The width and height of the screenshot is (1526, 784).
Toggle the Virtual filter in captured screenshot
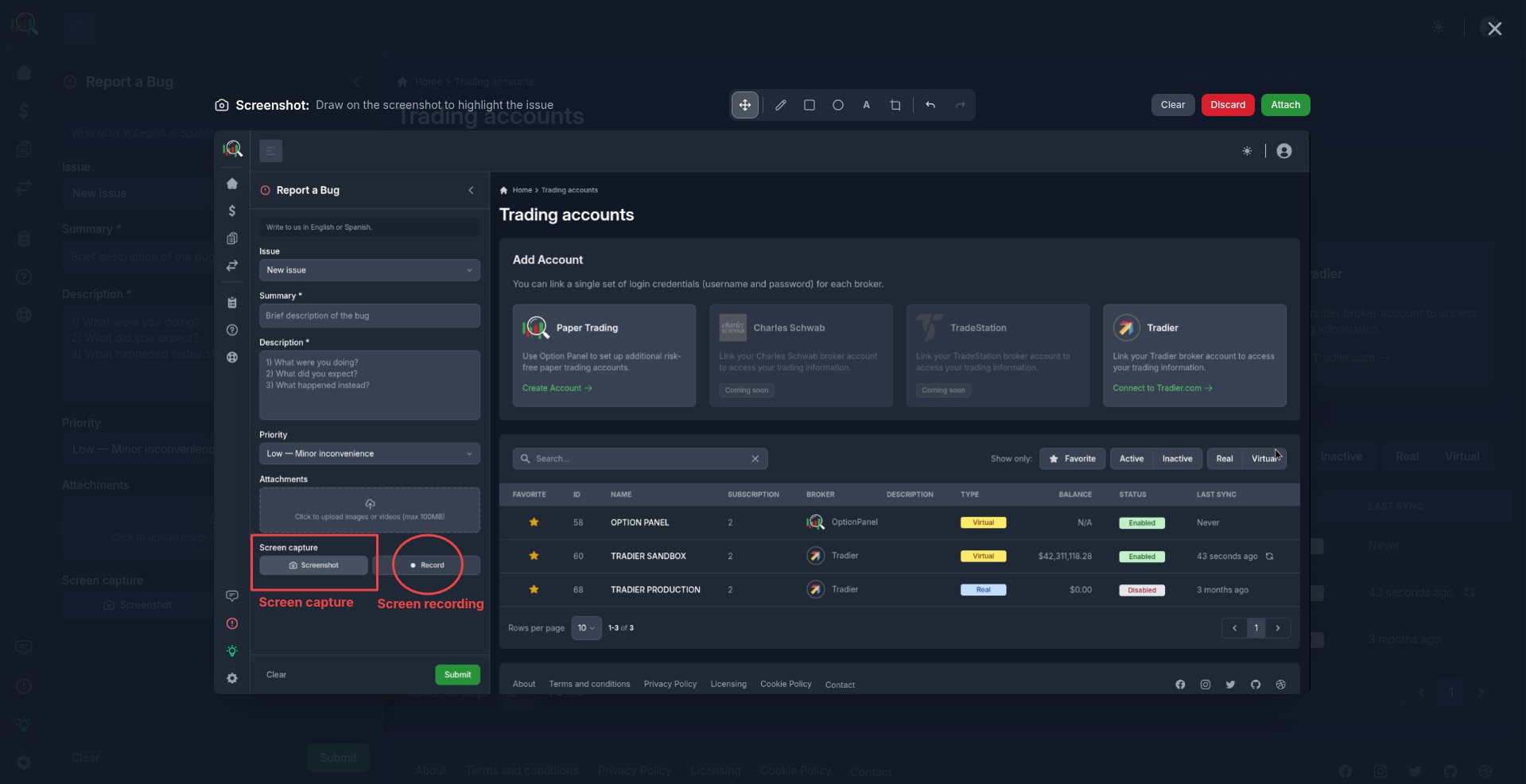click(x=1264, y=459)
